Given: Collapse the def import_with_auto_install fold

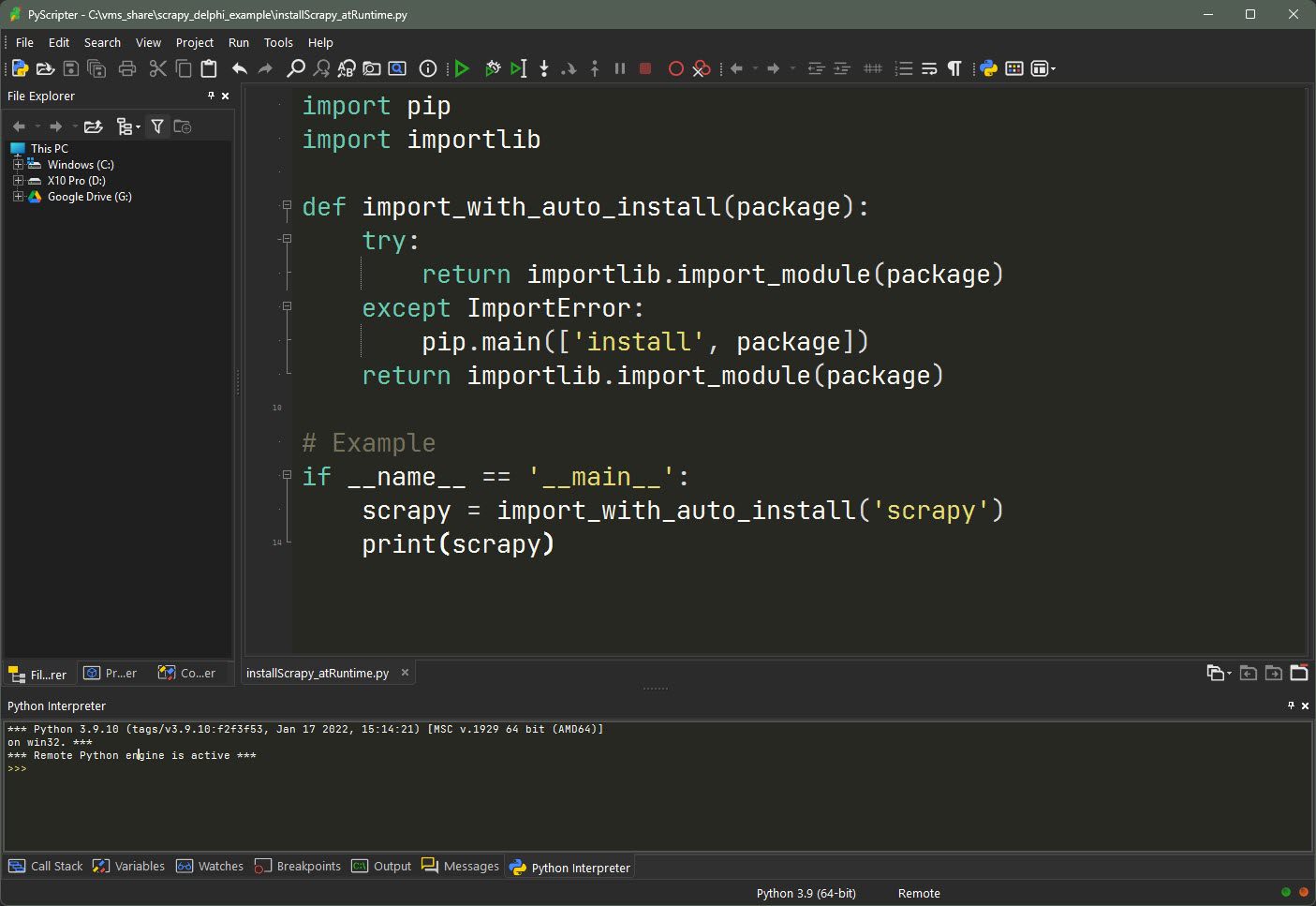Looking at the screenshot, I should click(x=287, y=205).
